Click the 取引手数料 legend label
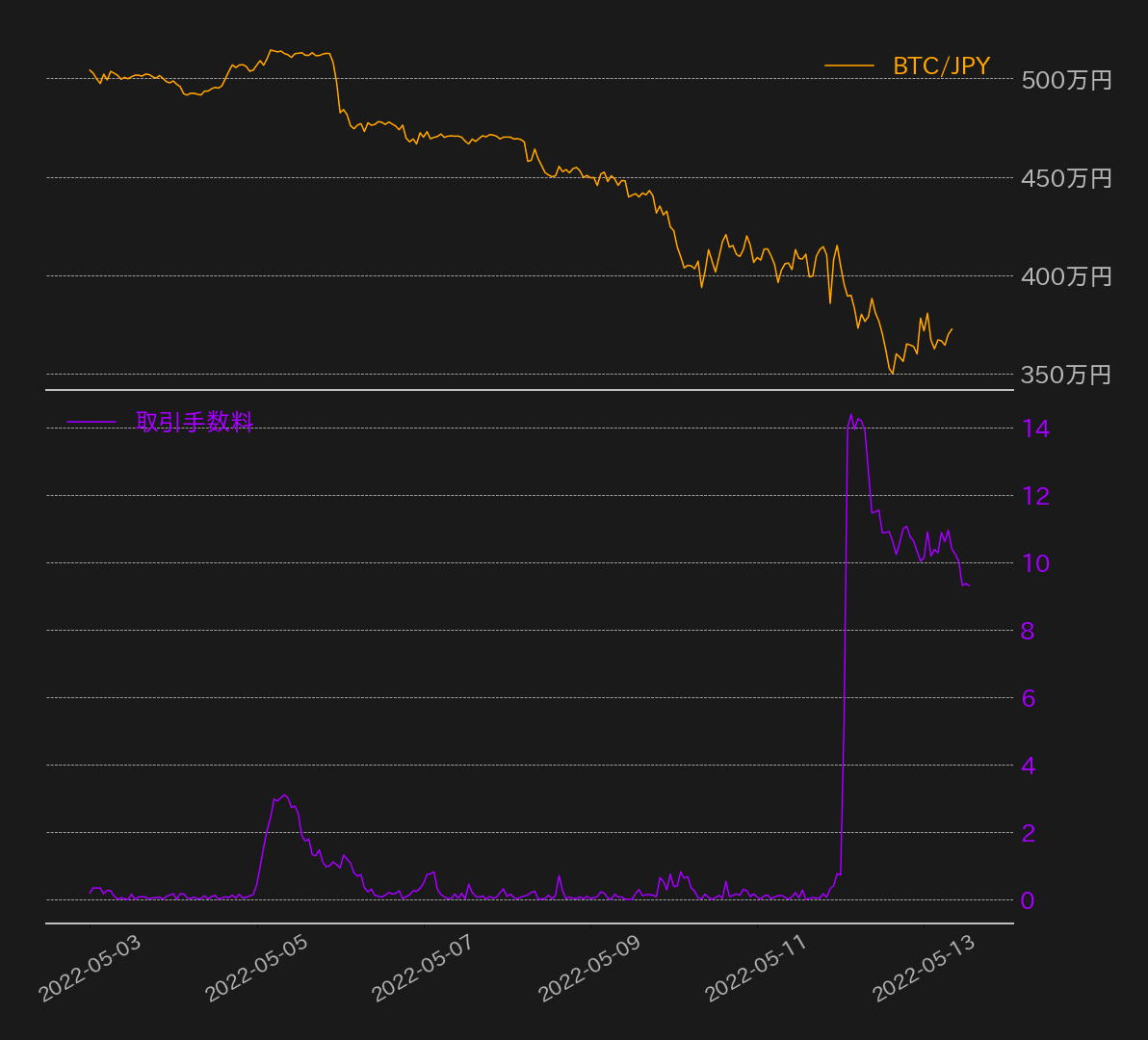1148x1040 pixels. coord(195,422)
